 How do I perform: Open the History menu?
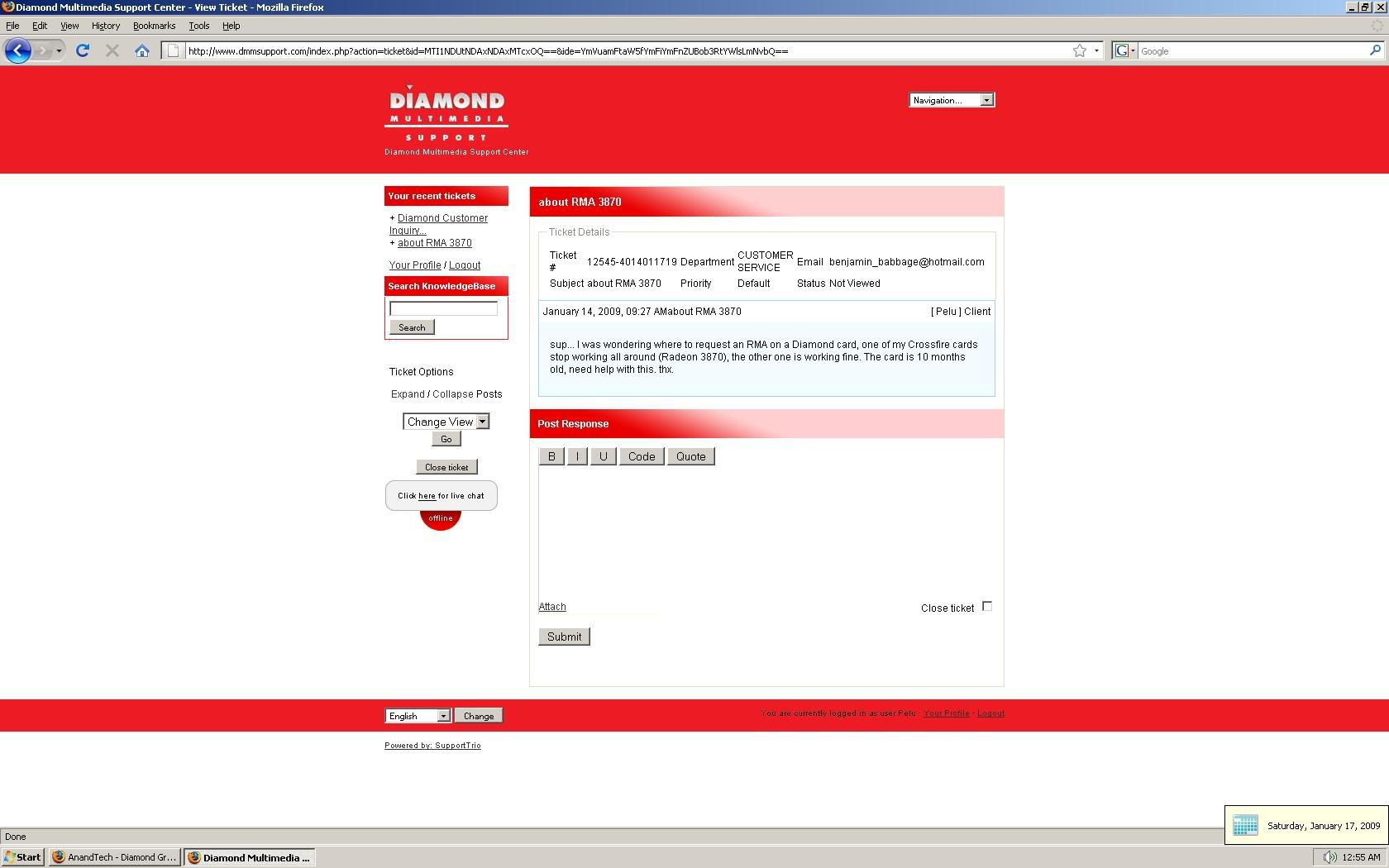pos(106,26)
